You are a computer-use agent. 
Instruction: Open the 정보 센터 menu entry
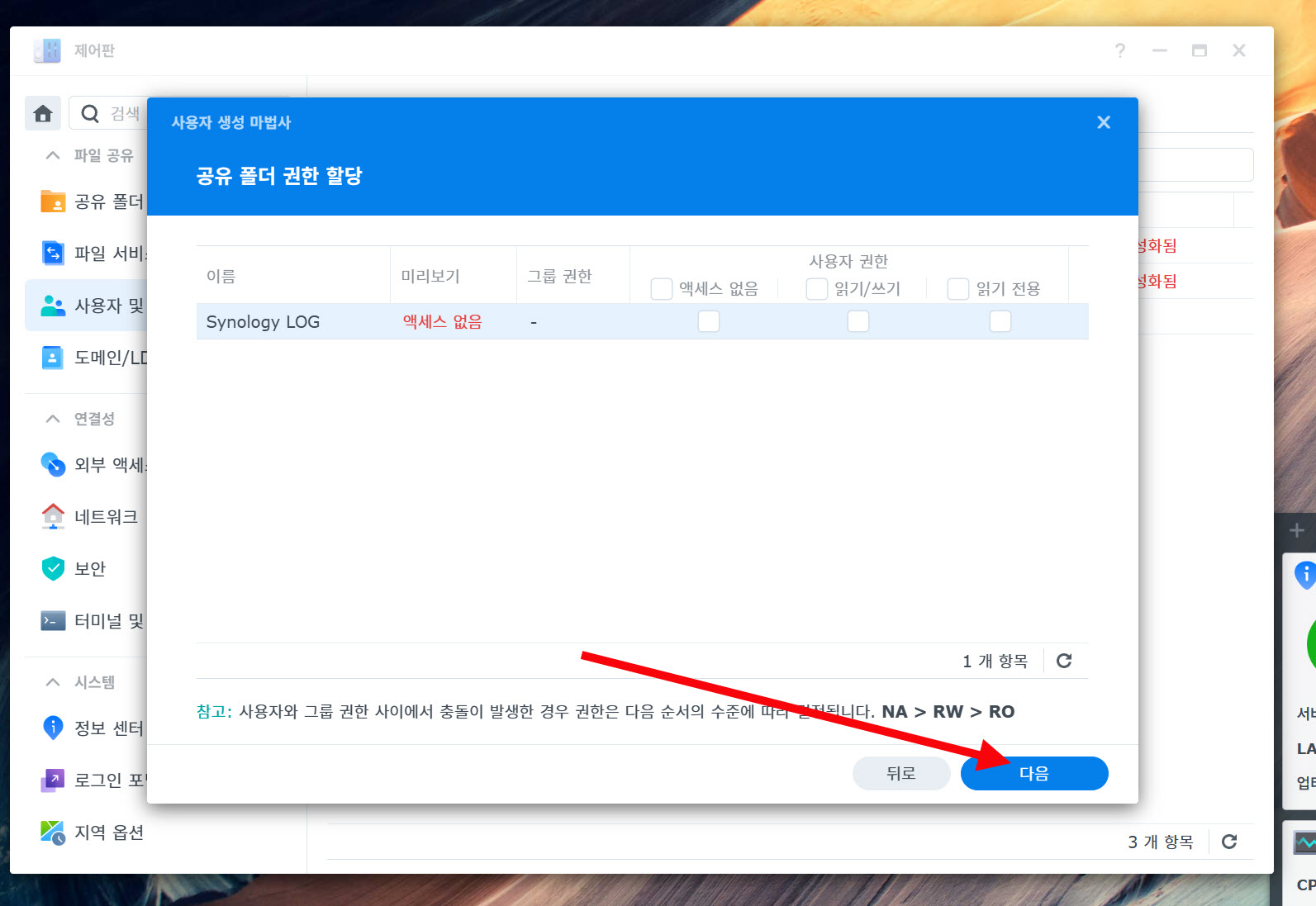109,728
